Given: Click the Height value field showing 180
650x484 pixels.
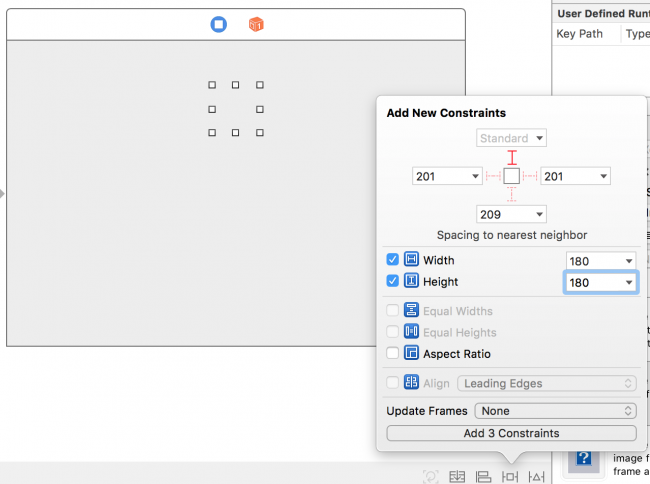Looking at the screenshot, I should [590, 283].
